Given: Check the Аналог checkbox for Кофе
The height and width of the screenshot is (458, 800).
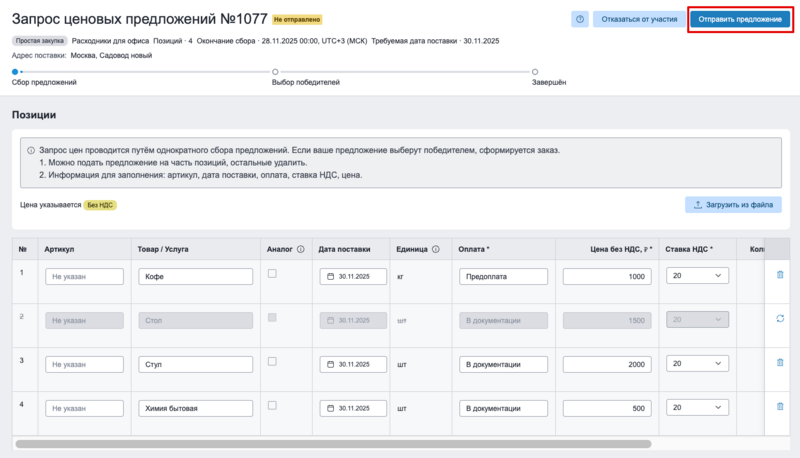Looking at the screenshot, I should tap(272, 274).
